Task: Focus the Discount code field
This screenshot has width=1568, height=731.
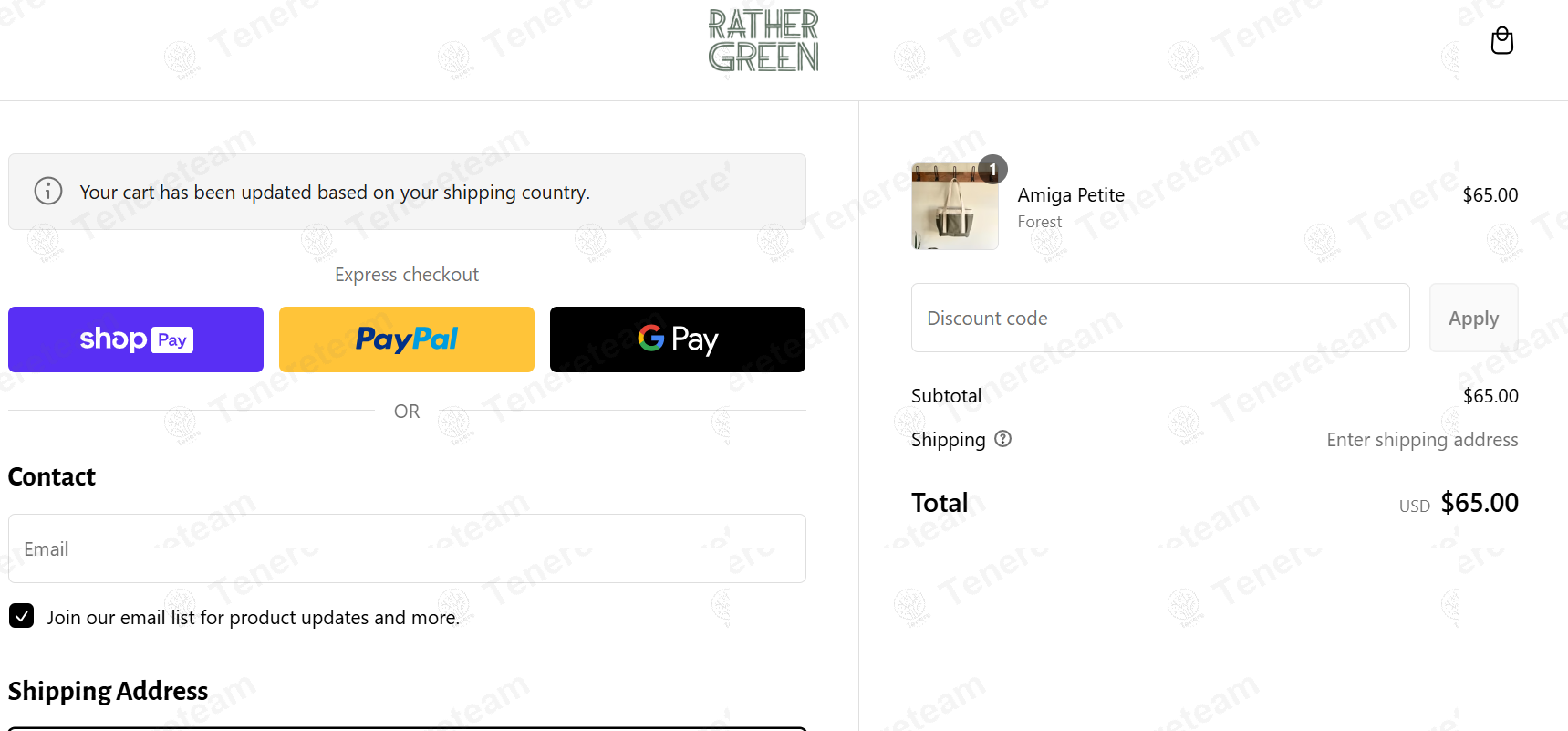Action: coord(1160,318)
